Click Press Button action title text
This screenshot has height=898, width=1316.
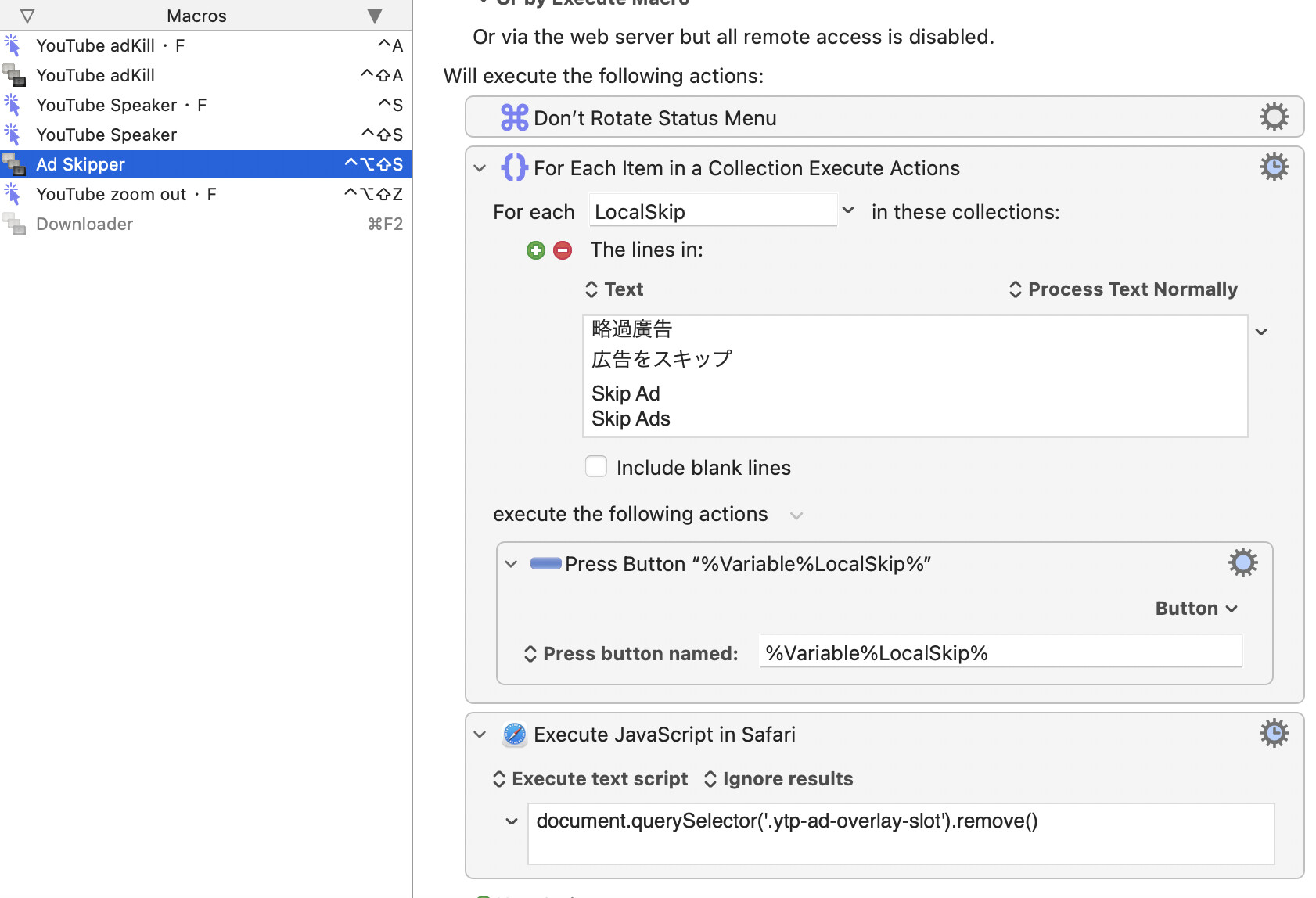point(748,564)
